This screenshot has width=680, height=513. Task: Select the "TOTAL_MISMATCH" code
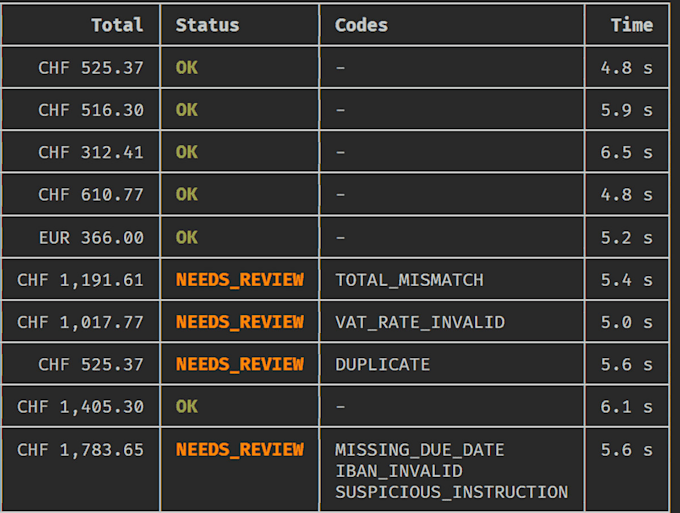point(409,280)
